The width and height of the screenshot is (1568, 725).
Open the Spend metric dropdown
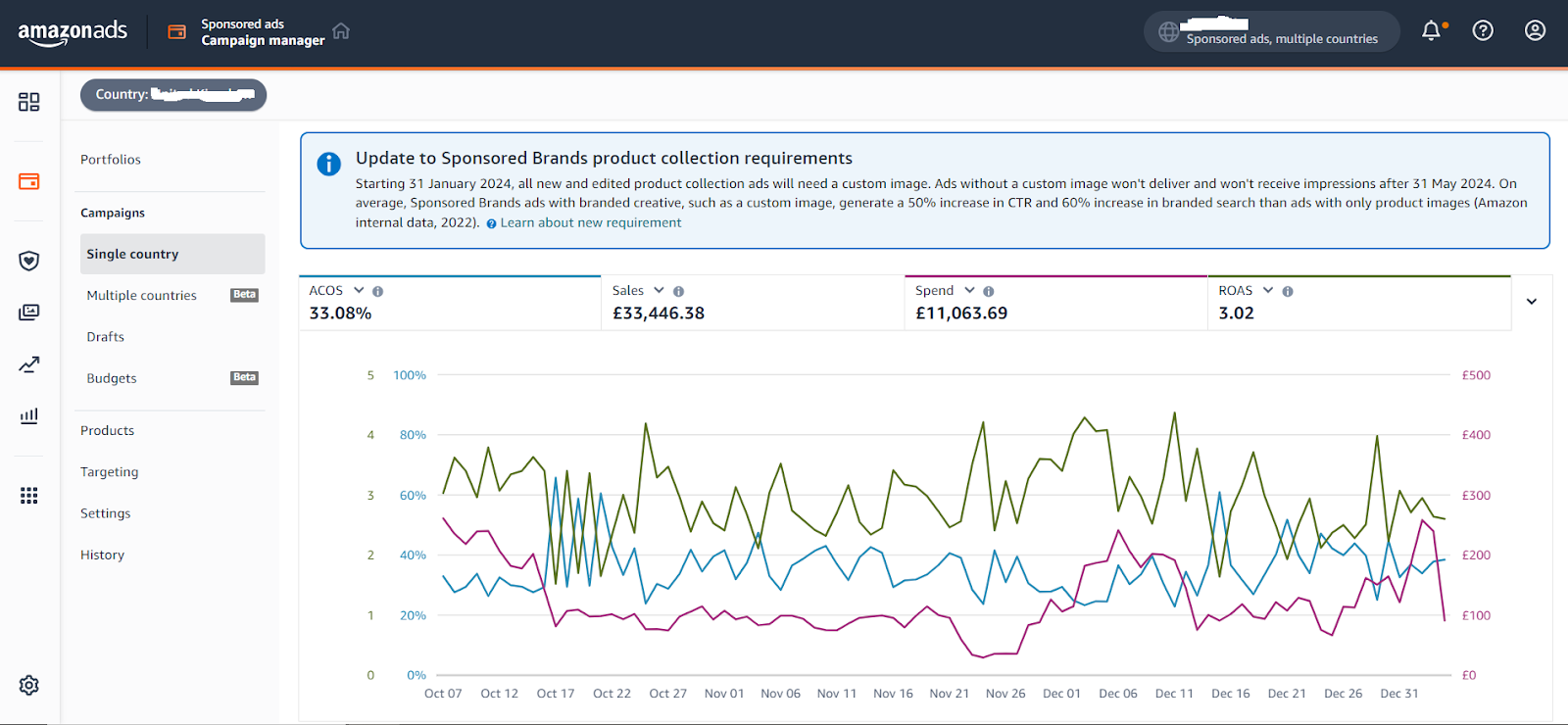coord(969,290)
